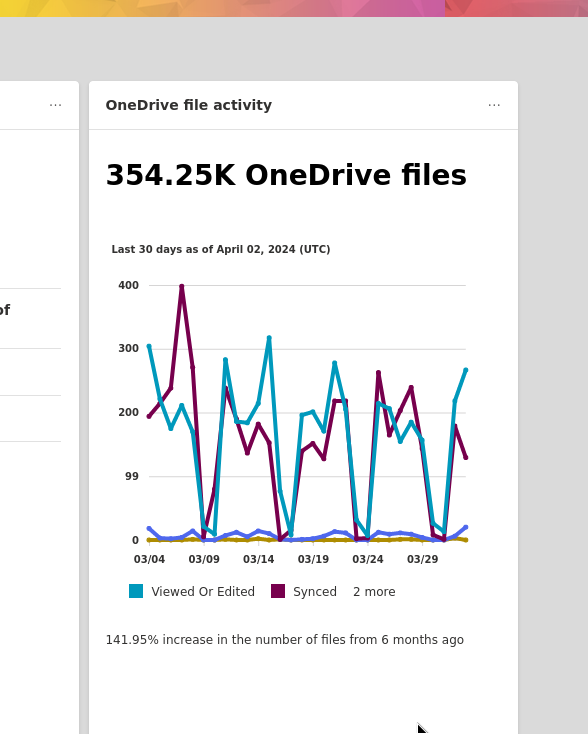The height and width of the screenshot is (734, 588).
Task: Click the 03/19 date axis label
Action: 313,559
